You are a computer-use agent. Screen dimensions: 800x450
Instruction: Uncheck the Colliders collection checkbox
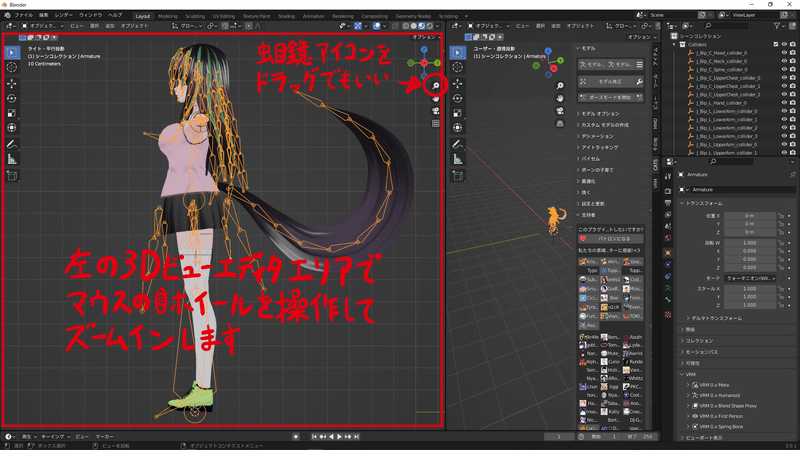pos(776,44)
